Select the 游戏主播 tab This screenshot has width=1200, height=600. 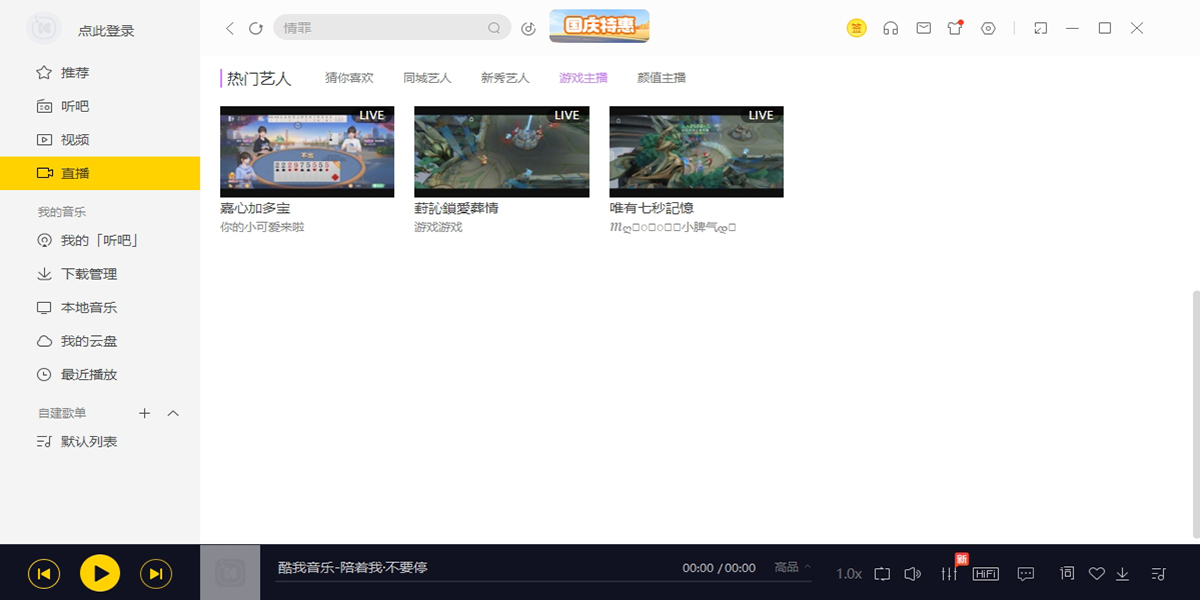tap(583, 78)
